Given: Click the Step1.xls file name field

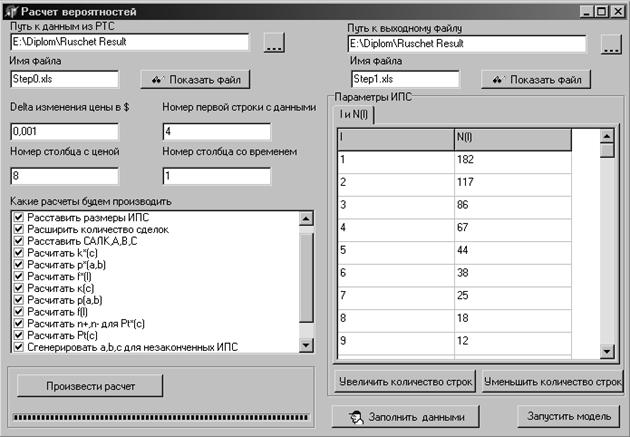Looking at the screenshot, I should pos(405,79).
